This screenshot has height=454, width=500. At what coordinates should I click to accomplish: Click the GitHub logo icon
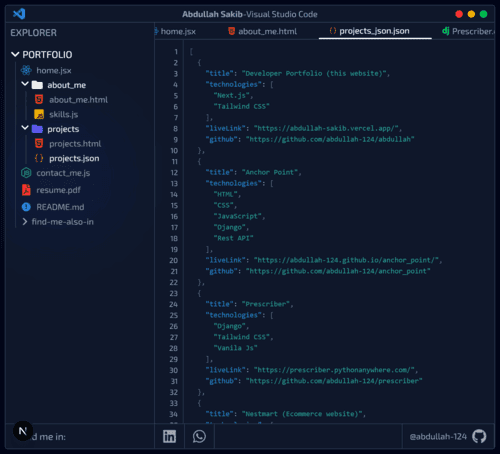point(479,436)
